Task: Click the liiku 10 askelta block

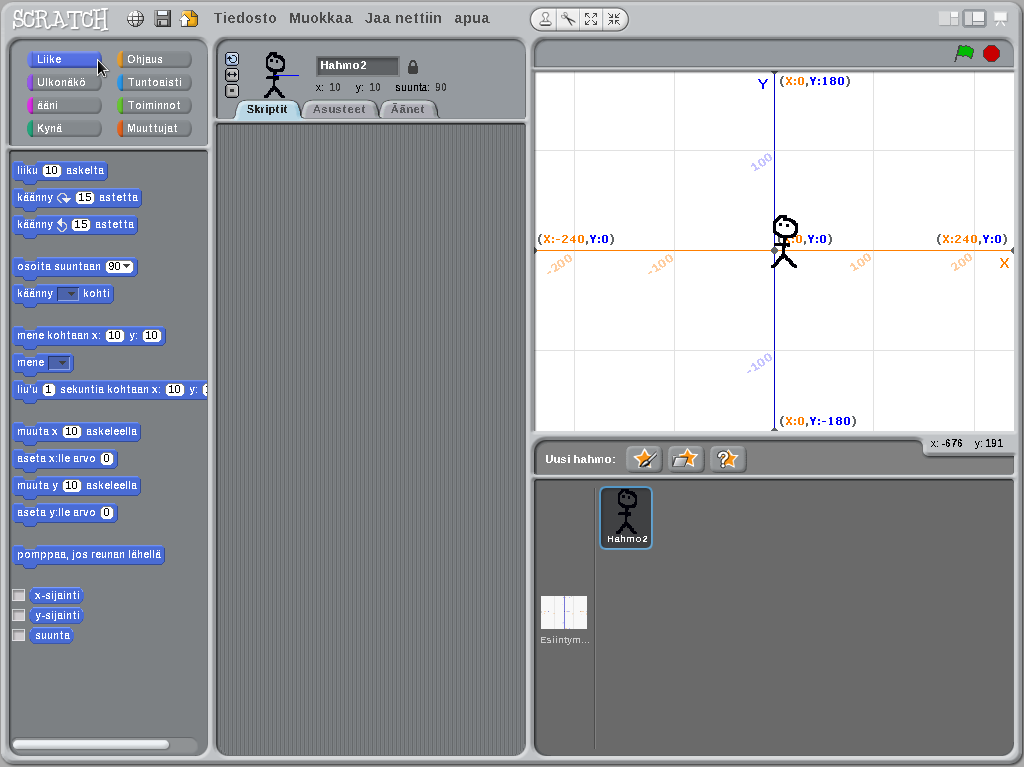Action: (x=60, y=171)
